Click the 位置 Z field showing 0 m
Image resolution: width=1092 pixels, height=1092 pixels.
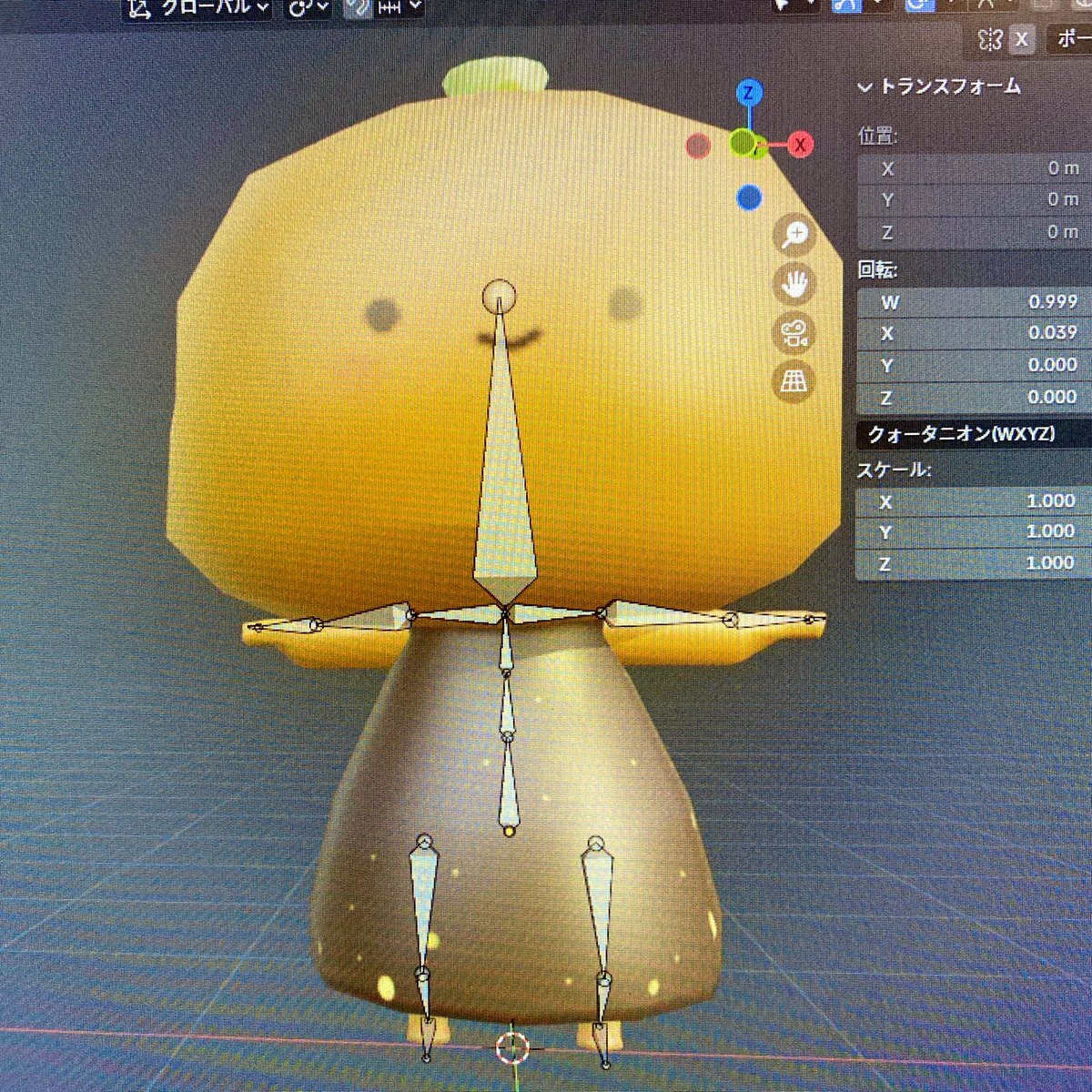[975, 232]
